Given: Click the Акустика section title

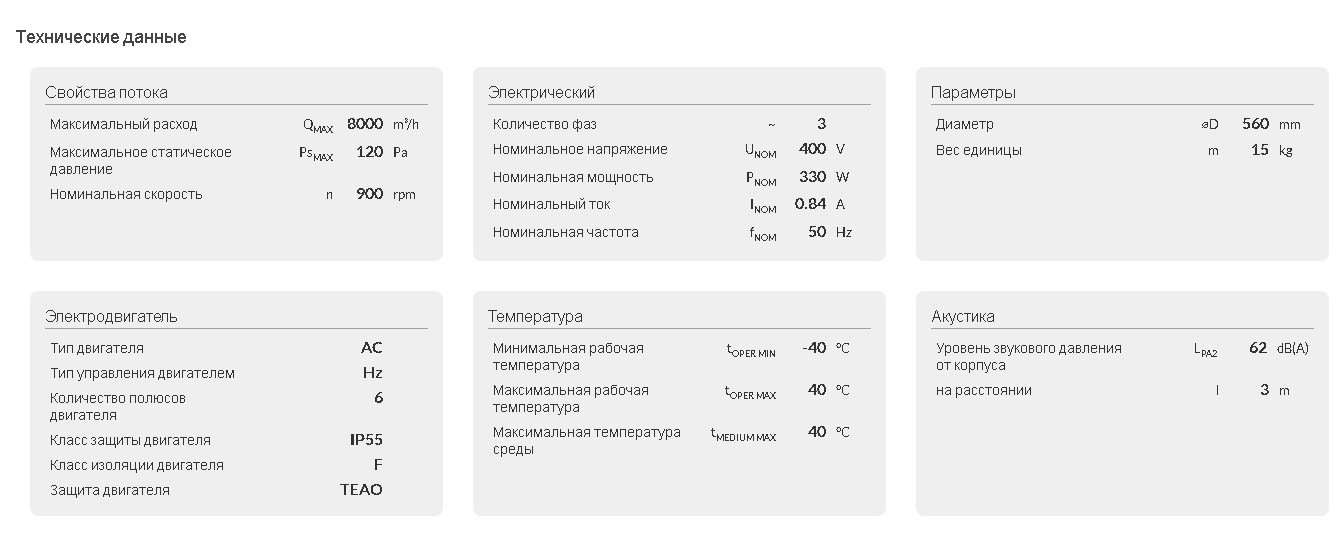Looking at the screenshot, I should pos(963,316).
